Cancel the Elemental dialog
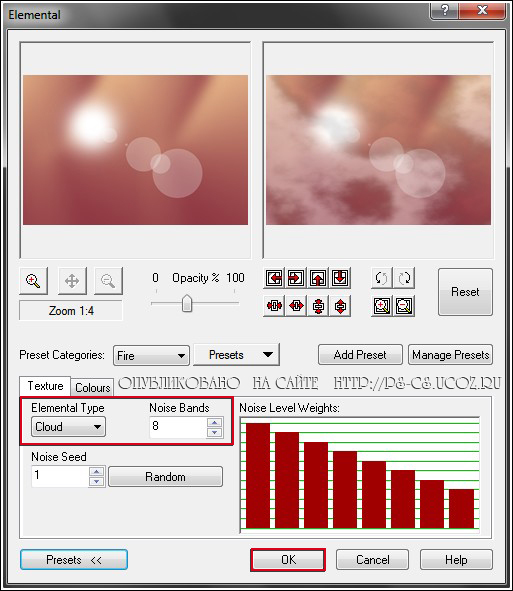The width and height of the screenshot is (513, 591). tap(372, 560)
